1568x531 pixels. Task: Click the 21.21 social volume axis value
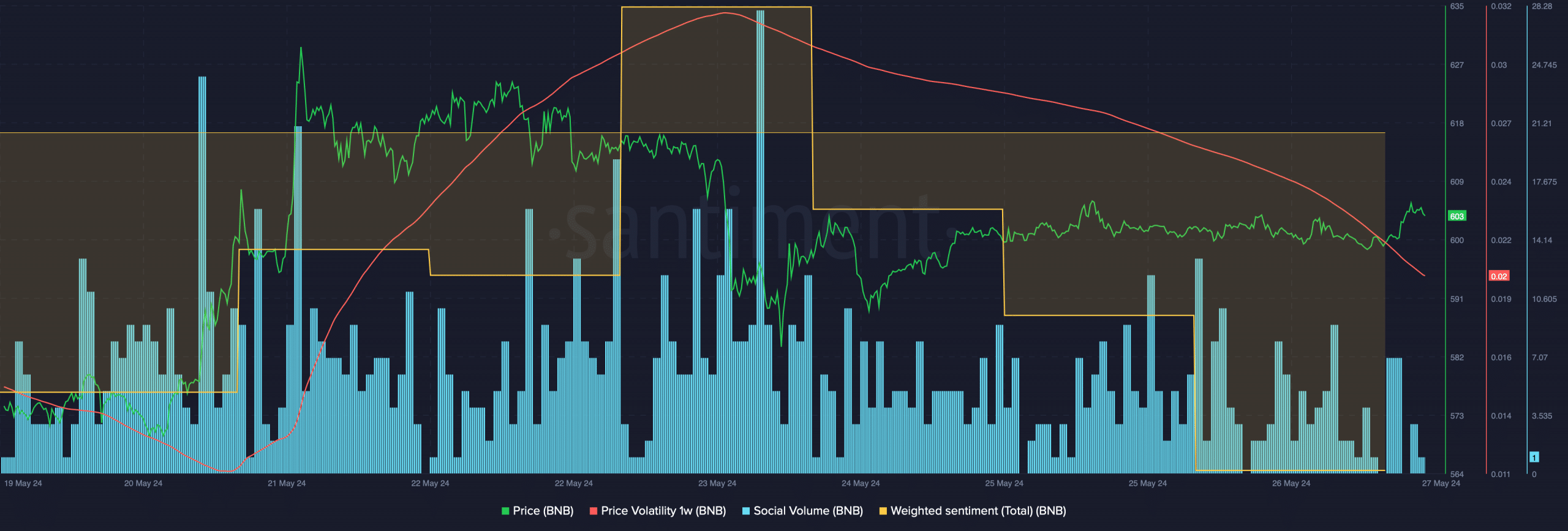point(1542,124)
